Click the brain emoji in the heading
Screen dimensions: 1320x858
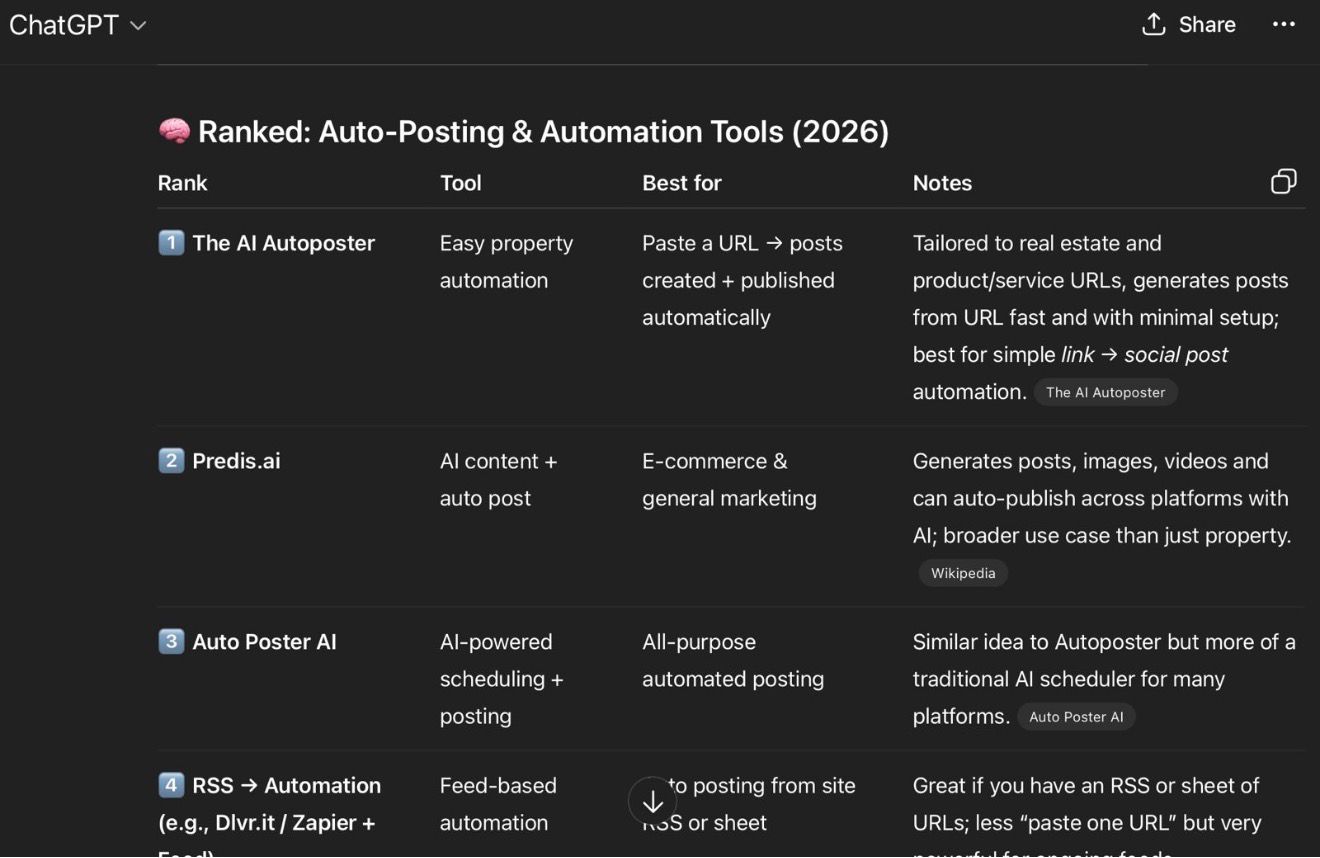point(174,131)
